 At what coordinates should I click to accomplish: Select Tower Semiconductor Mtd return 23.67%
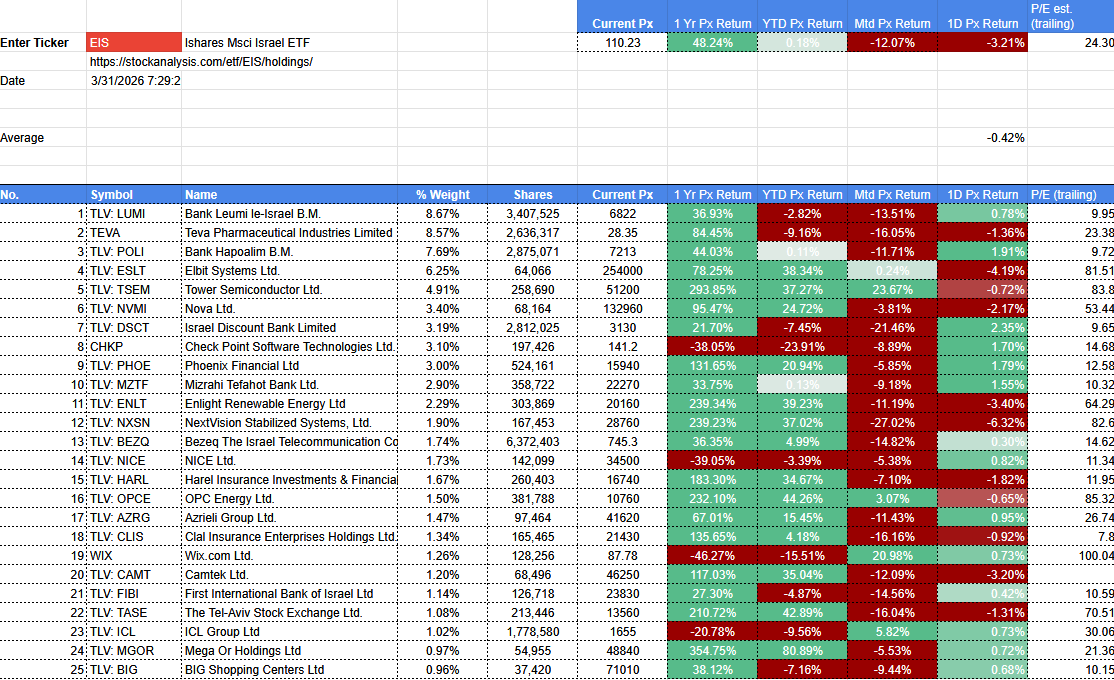[892, 290]
